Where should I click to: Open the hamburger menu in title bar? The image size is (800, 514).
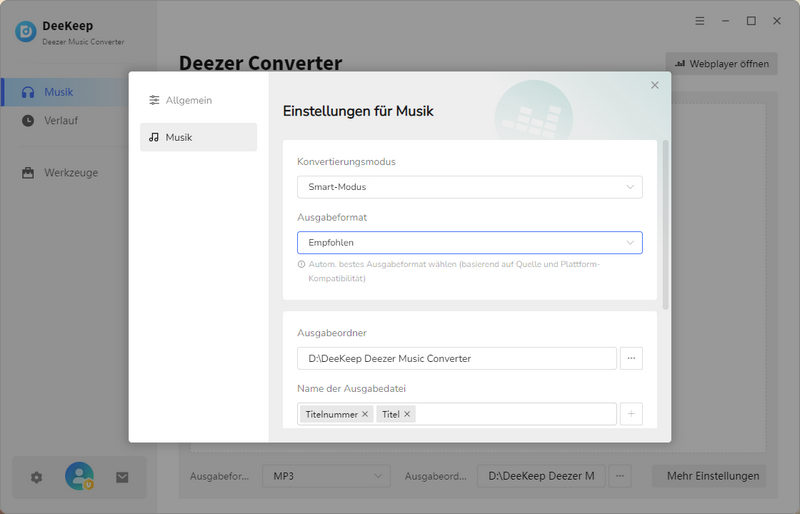pos(699,21)
